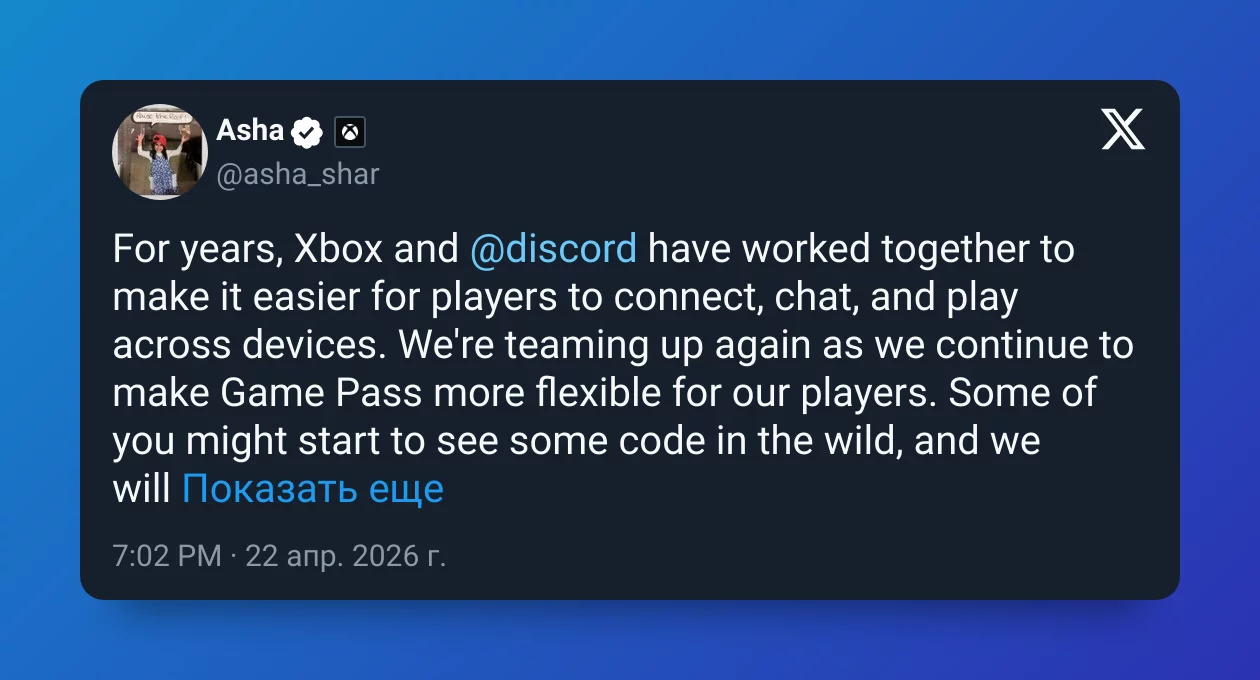Click the blue verified checkmark badge
1260x680 pixels.
[x=308, y=131]
